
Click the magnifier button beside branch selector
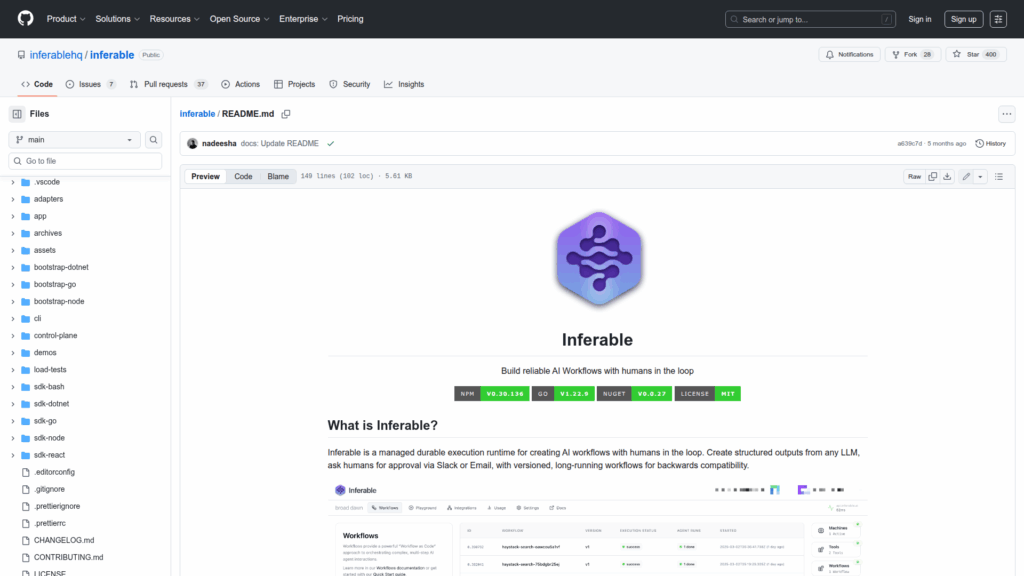pos(154,140)
